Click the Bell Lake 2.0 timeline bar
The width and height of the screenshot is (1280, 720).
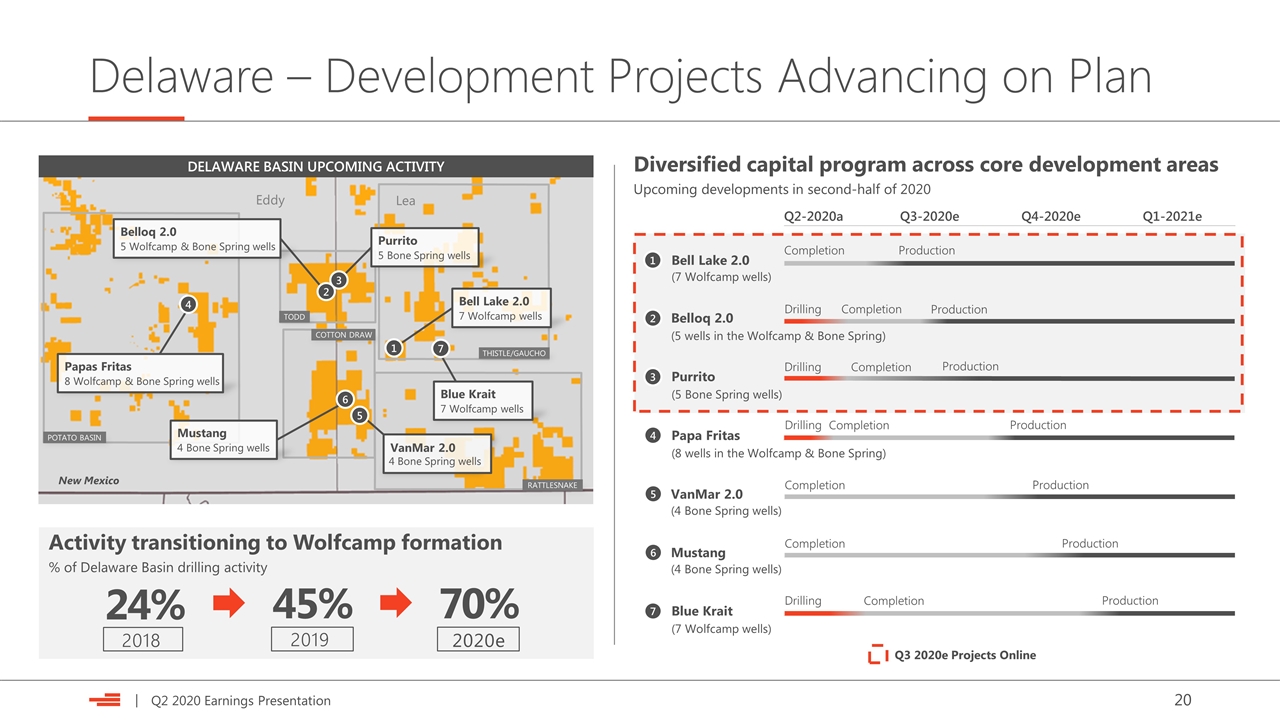pos(1009,263)
